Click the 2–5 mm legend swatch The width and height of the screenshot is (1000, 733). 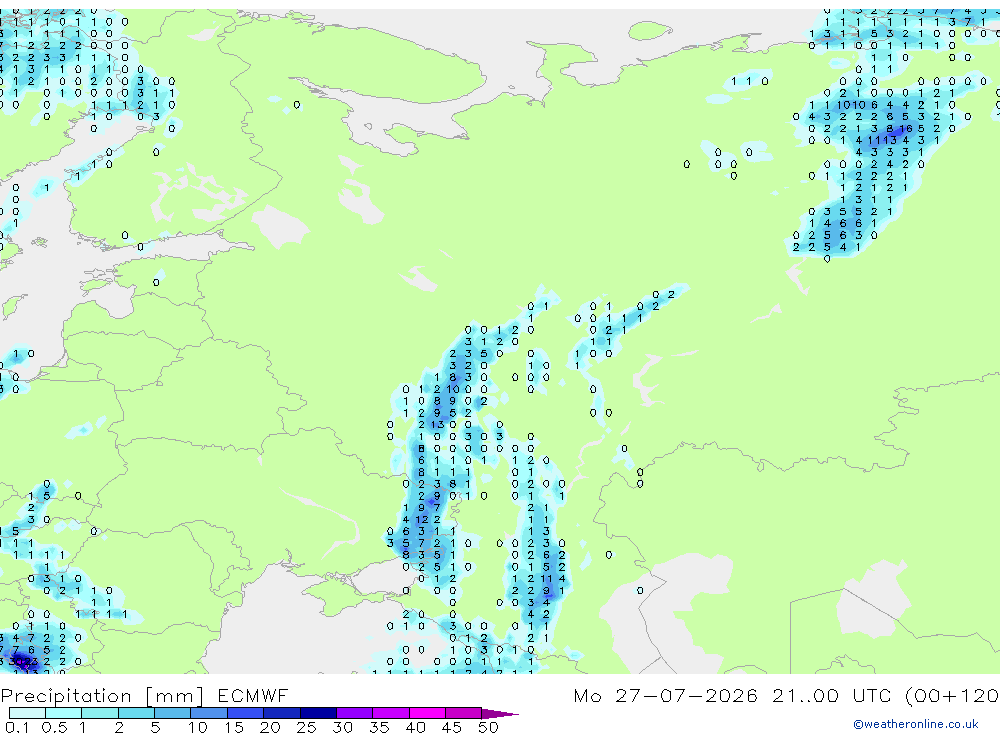(x=136, y=713)
